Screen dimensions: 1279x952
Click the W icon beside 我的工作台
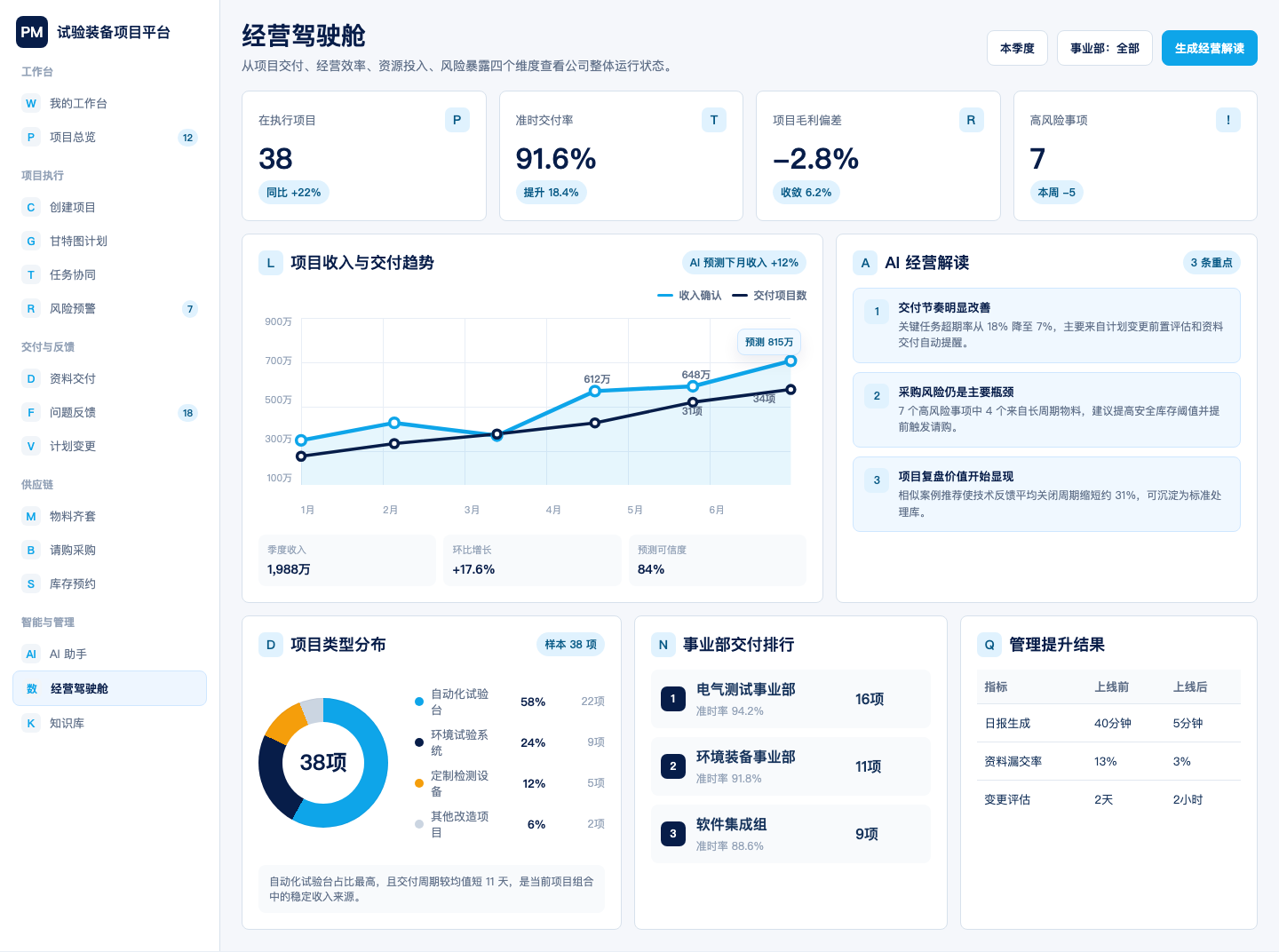coord(31,103)
